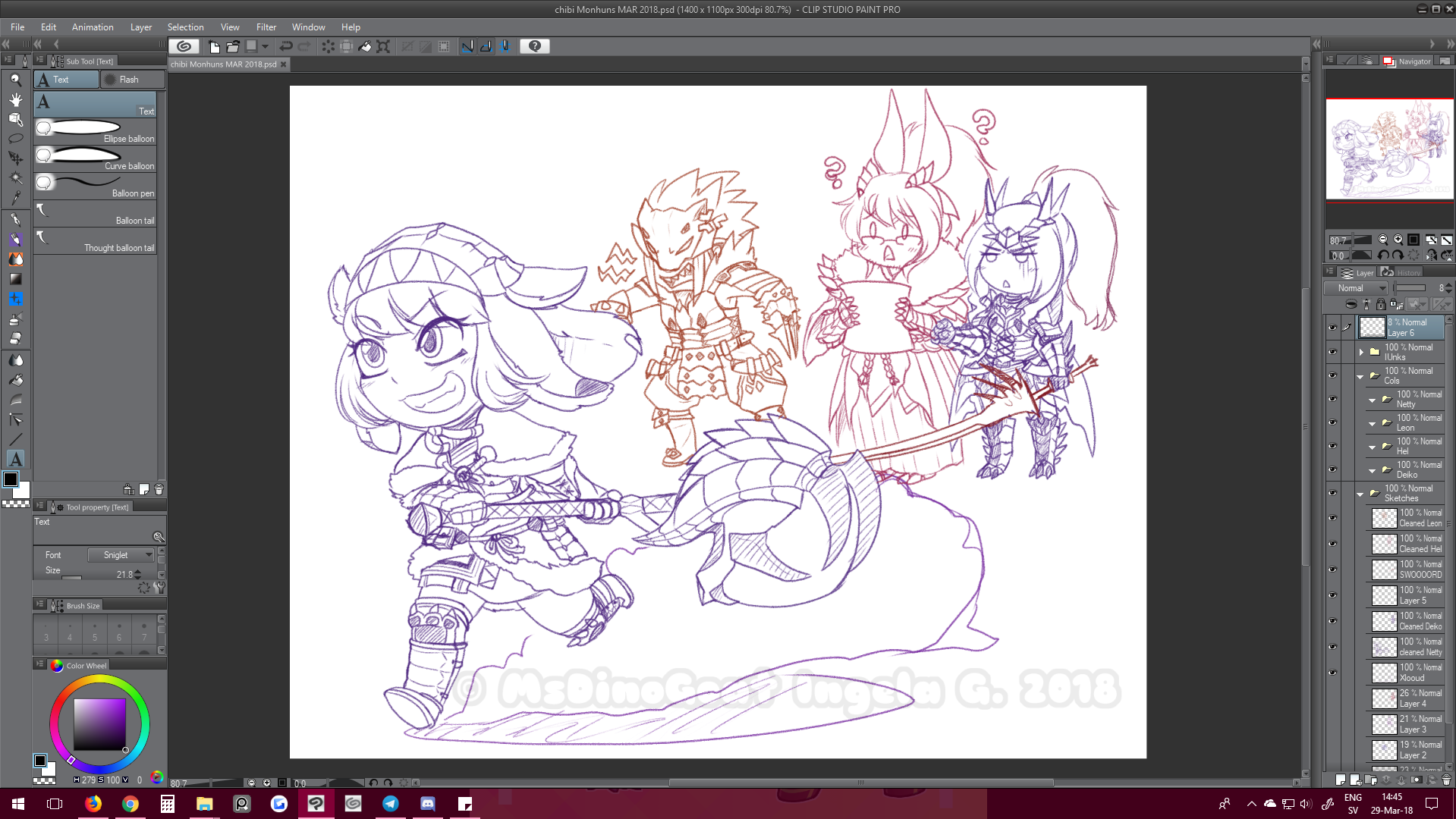Select the Gradient tool
This screenshot has height=819, width=1456.
point(15,279)
